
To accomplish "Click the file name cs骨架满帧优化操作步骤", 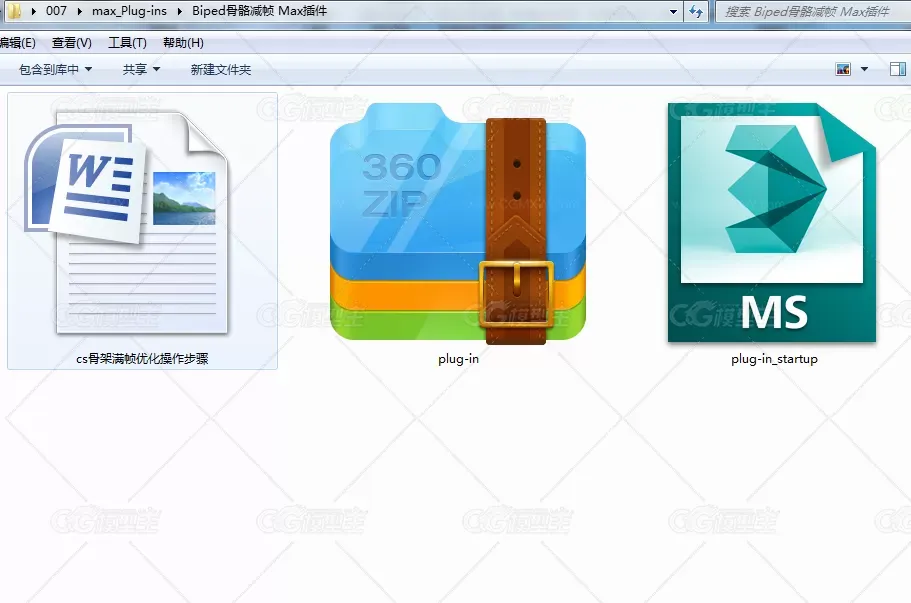I will (142, 358).
